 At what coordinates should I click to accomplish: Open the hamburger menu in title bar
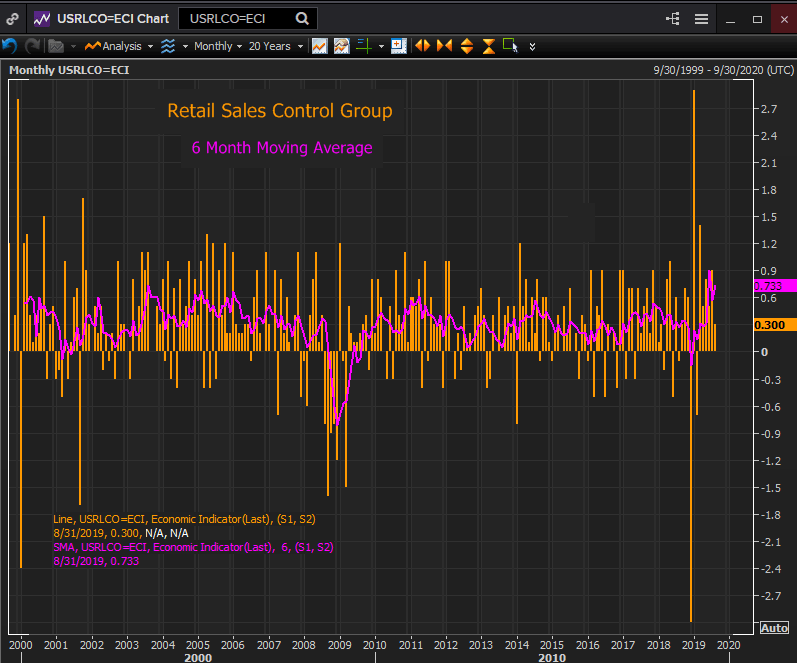pos(701,19)
